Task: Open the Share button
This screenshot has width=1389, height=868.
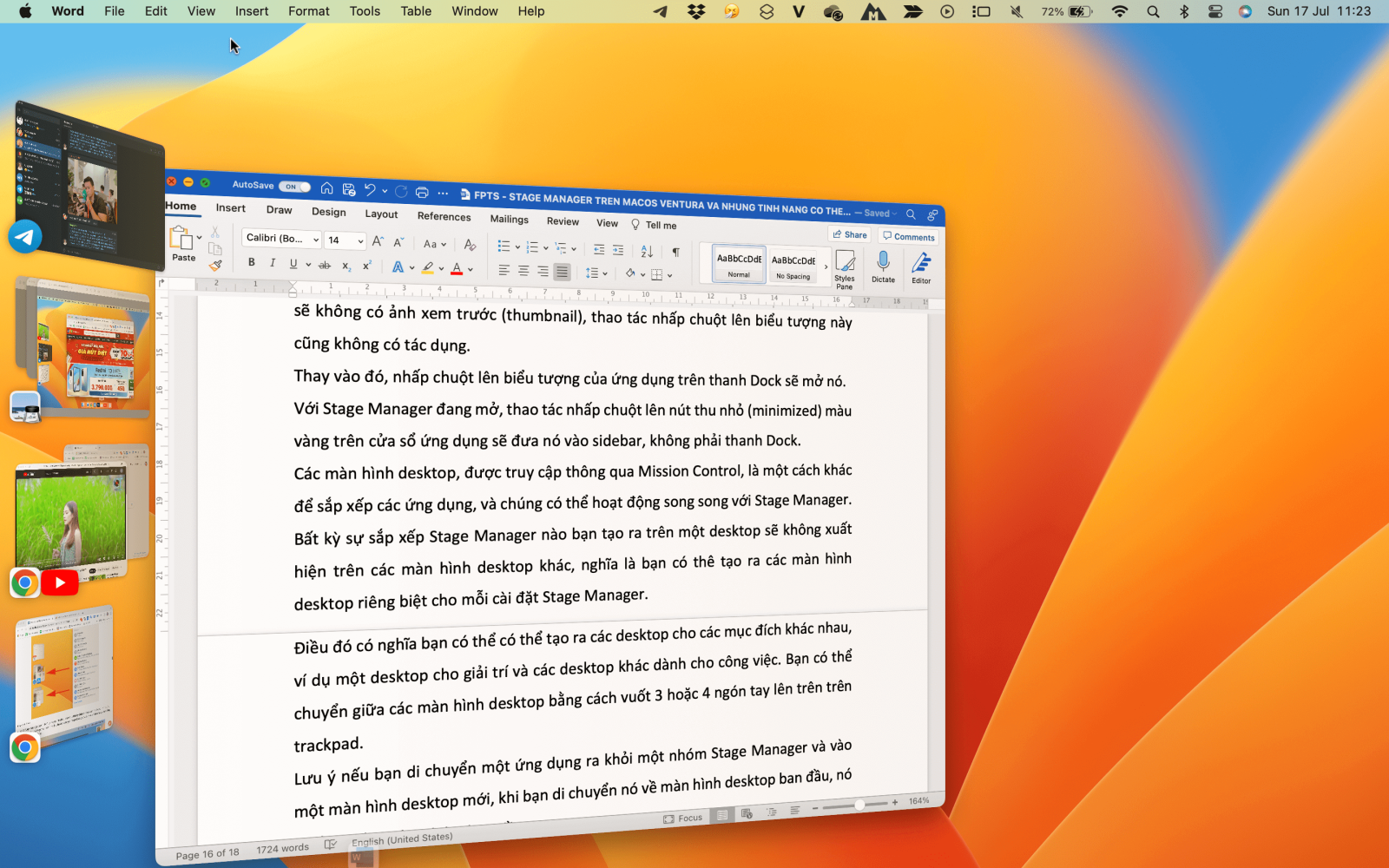Action: [849, 233]
